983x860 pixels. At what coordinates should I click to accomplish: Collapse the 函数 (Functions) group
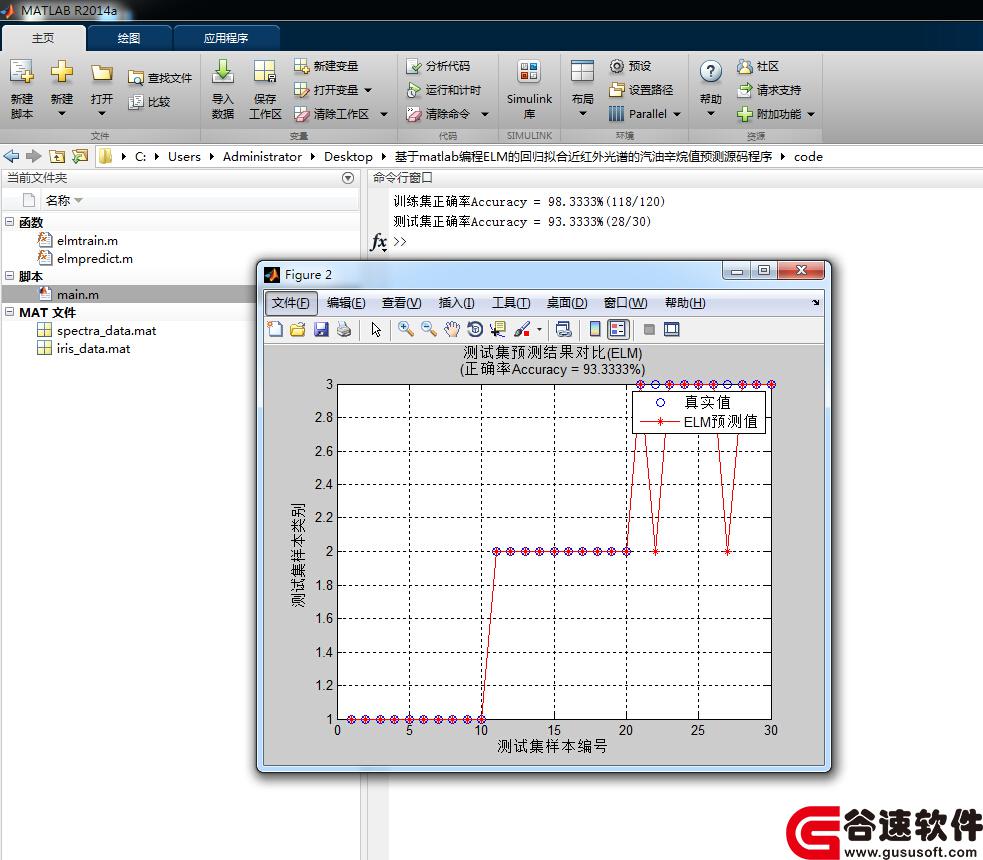coord(9,222)
